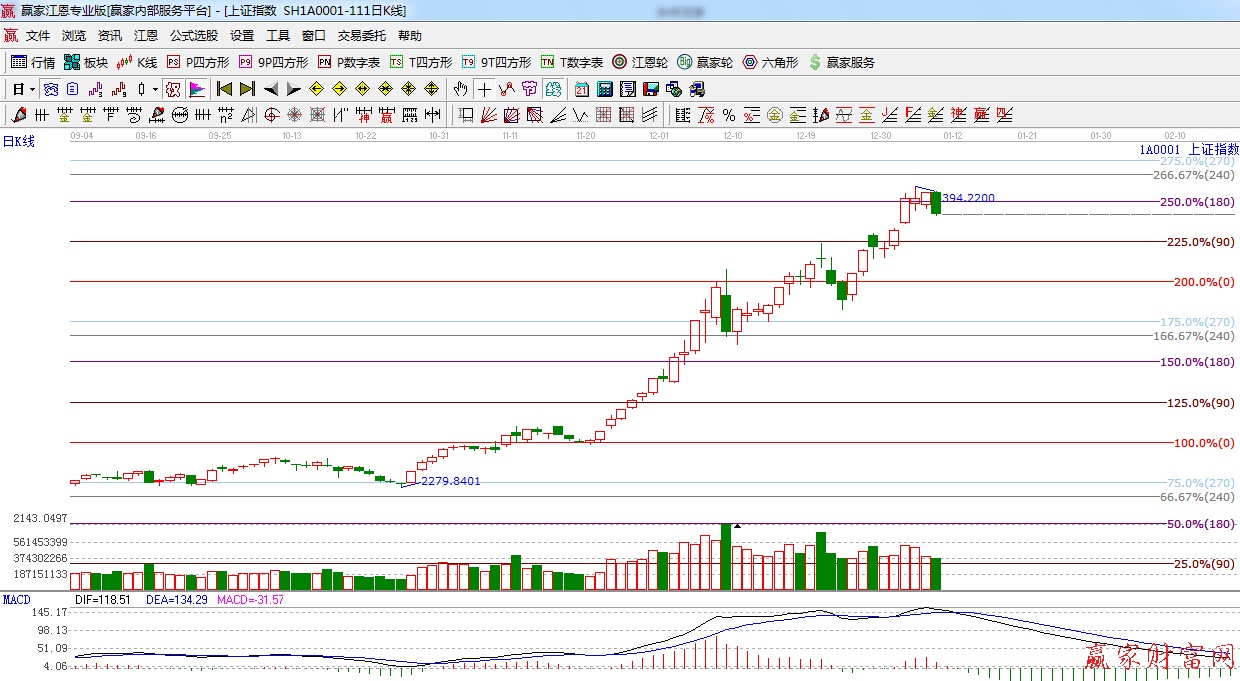This screenshot has width=1240, height=681.
Task: Open the 江恩轮 (Gann wheel) tool
Action: tap(640, 62)
